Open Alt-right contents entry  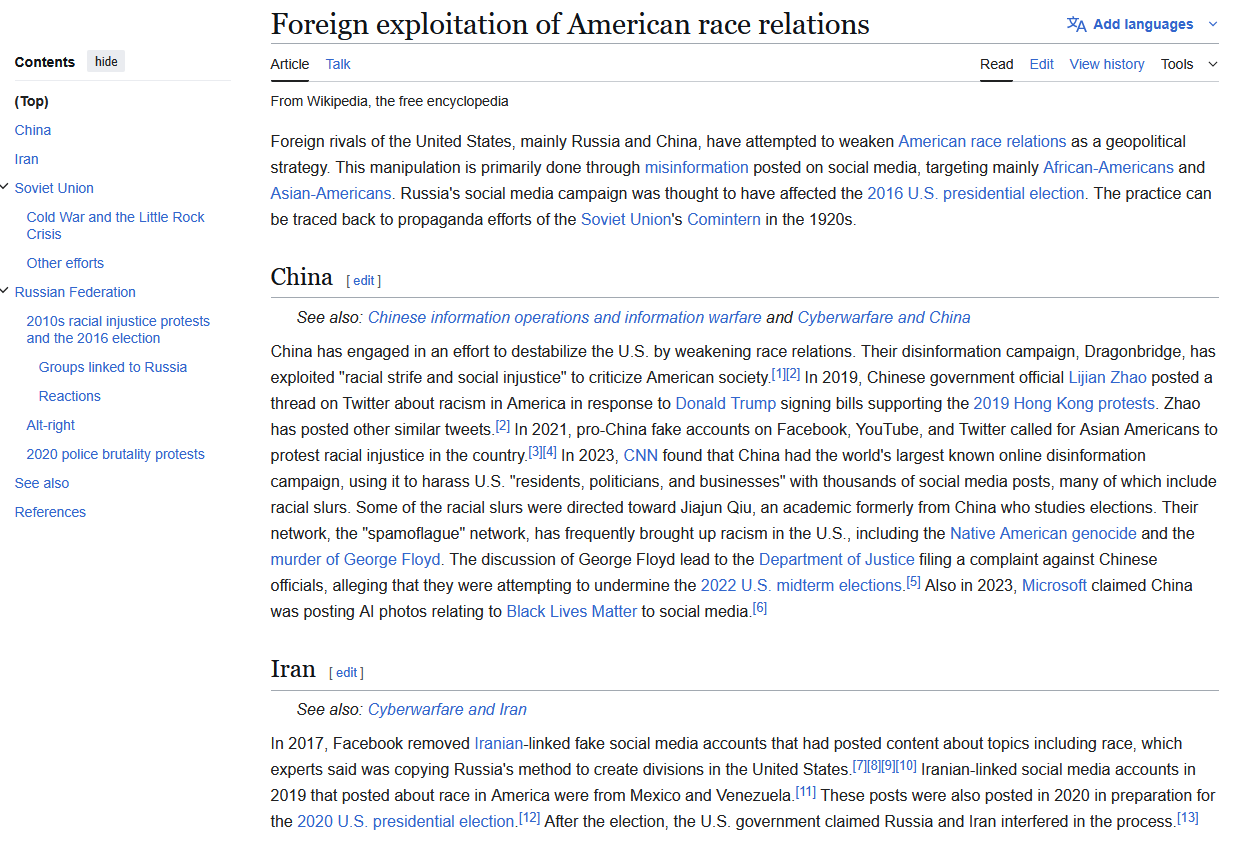pyautogui.click(x=51, y=425)
